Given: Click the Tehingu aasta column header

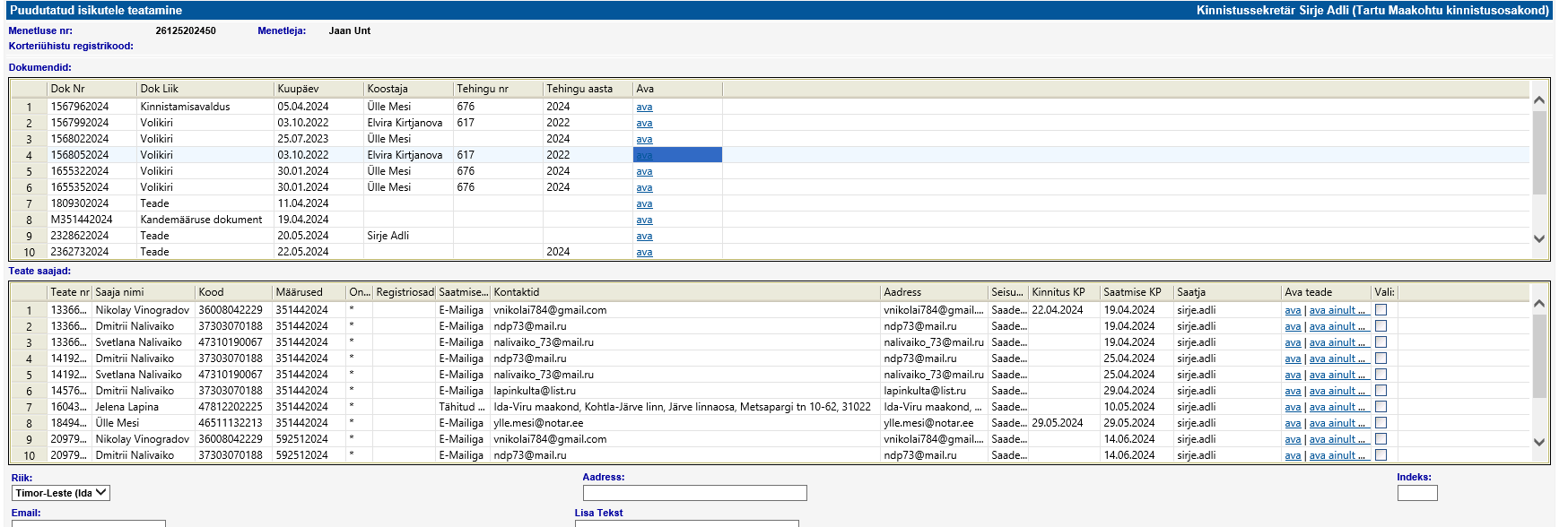Looking at the screenshot, I should [x=588, y=89].
